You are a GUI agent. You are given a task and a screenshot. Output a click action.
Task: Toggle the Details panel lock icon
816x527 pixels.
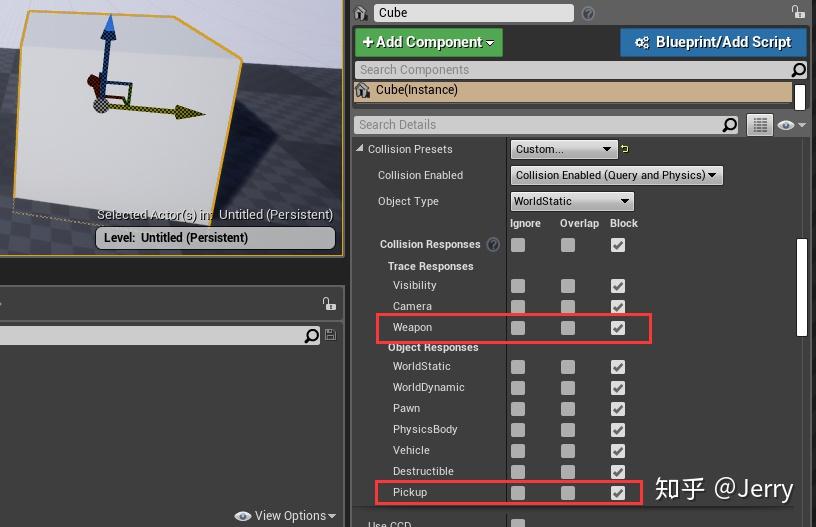tap(798, 11)
